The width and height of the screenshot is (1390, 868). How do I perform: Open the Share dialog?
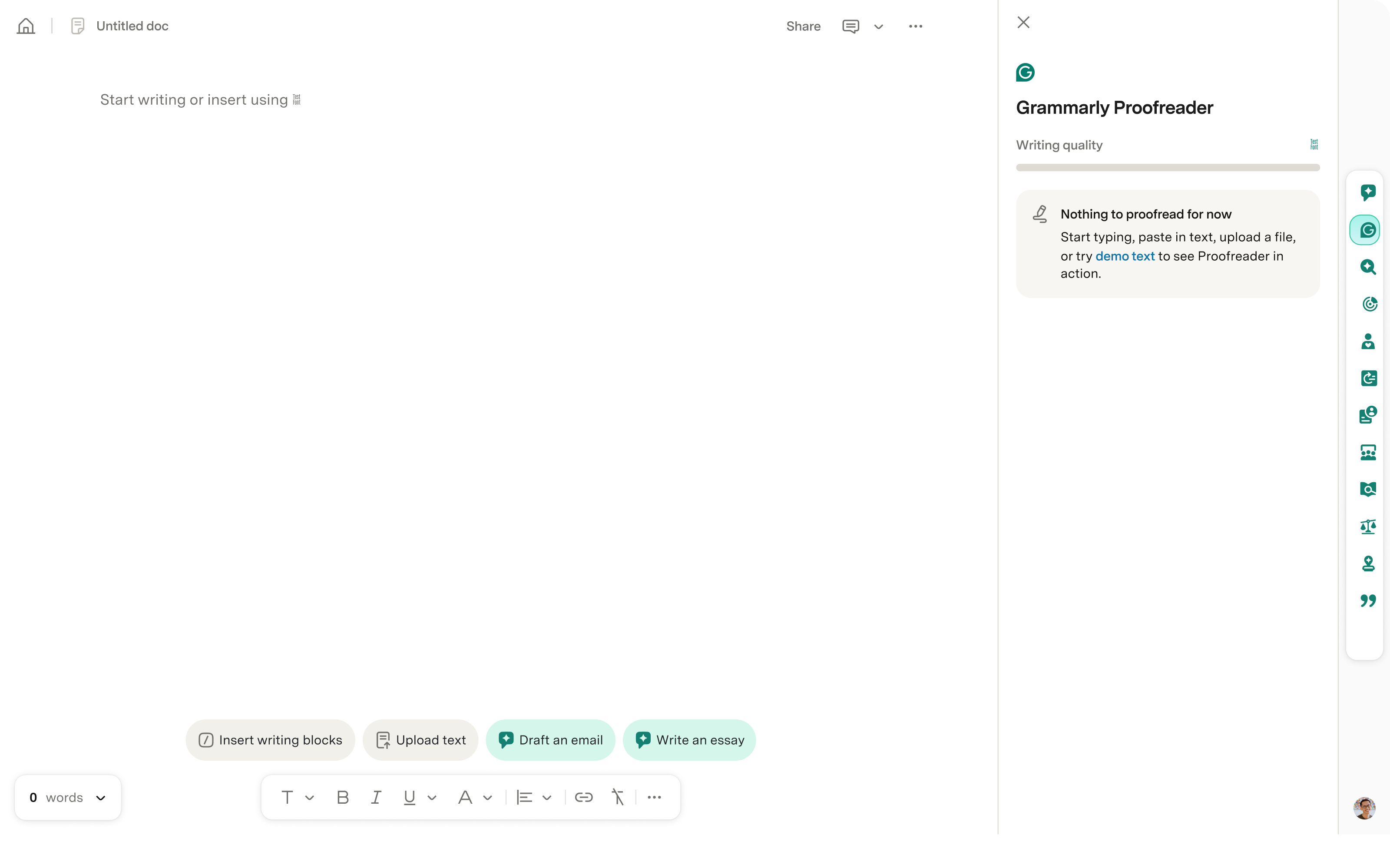tap(803, 27)
